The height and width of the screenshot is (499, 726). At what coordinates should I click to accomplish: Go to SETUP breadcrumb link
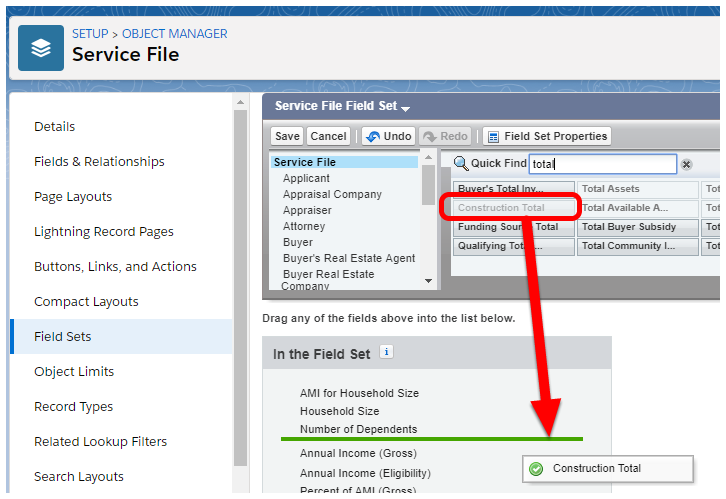click(x=90, y=34)
